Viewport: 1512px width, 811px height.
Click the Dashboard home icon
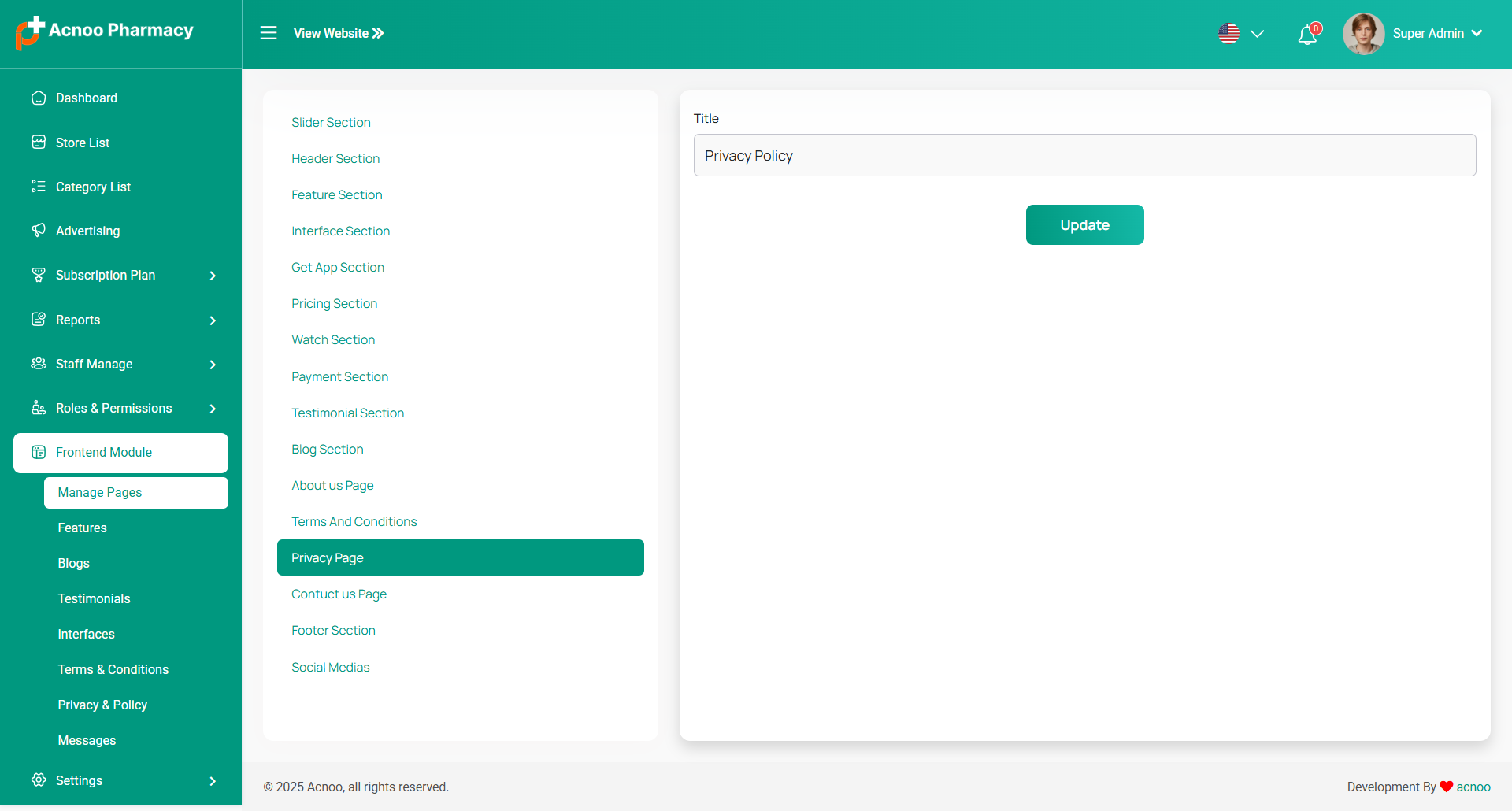(x=39, y=98)
